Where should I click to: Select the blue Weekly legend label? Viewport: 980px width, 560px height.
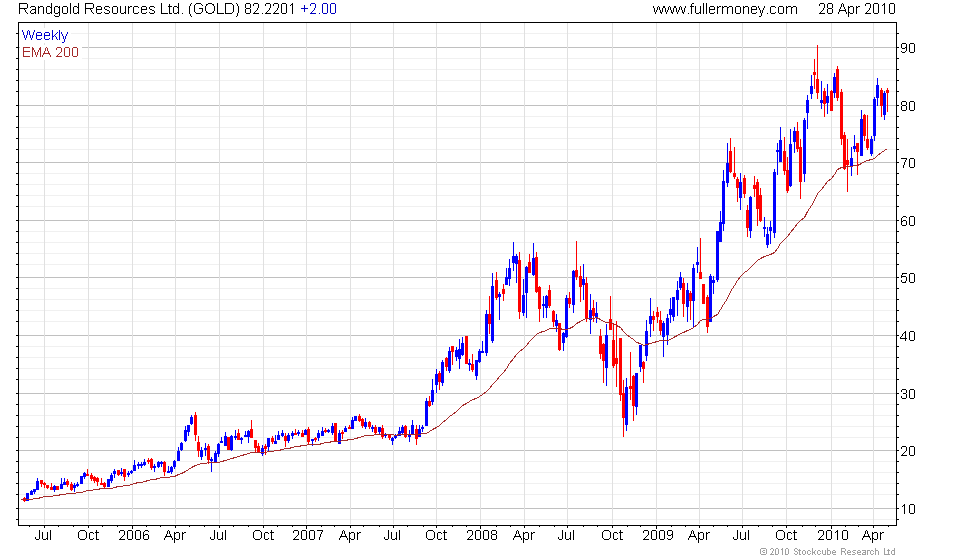pos(44,36)
